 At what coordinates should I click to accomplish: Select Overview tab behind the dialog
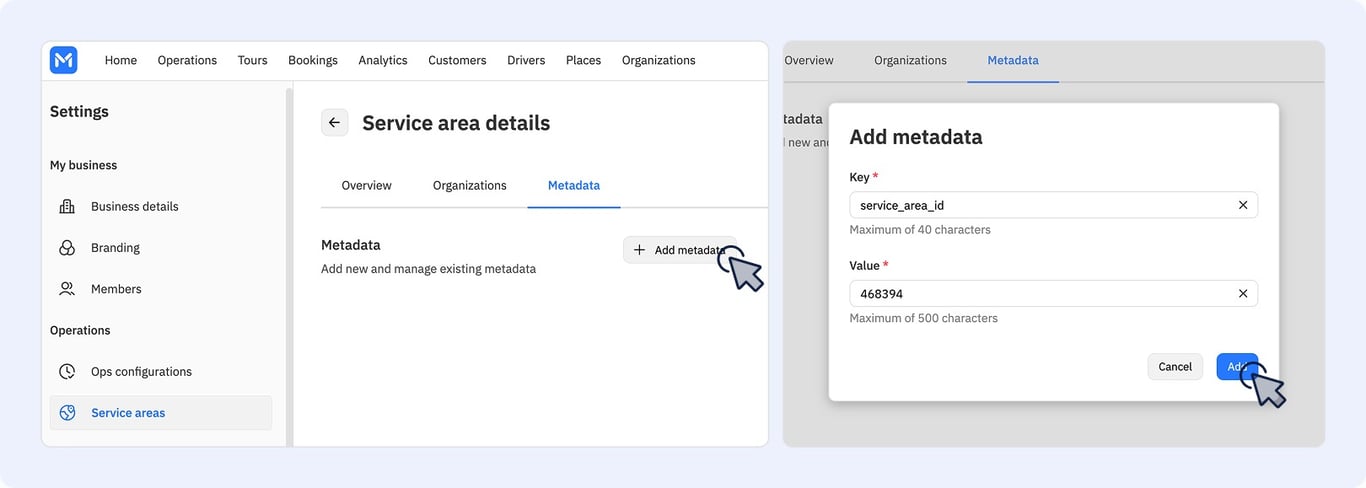pos(809,61)
